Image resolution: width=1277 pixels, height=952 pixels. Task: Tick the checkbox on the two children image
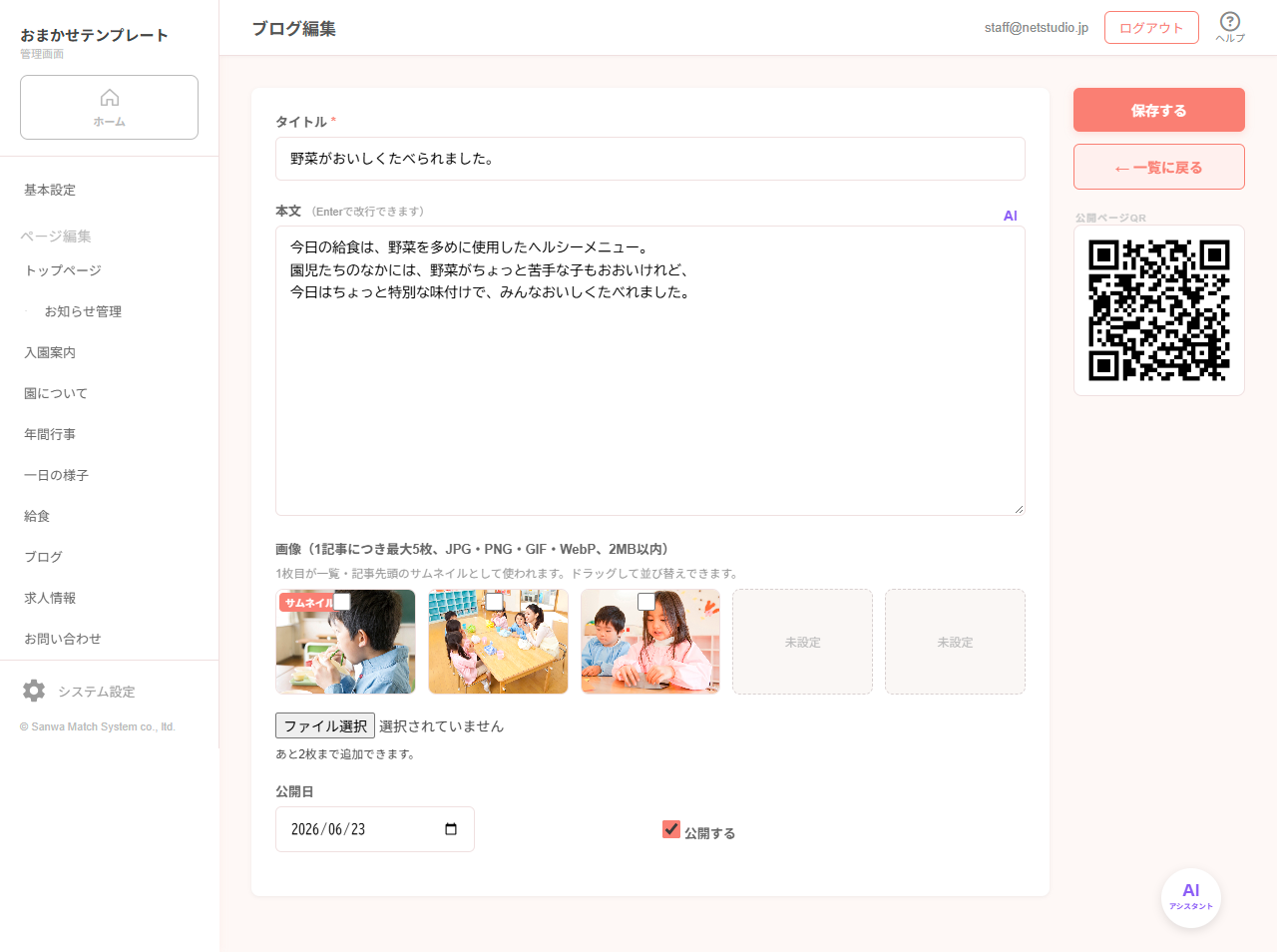[x=646, y=601]
